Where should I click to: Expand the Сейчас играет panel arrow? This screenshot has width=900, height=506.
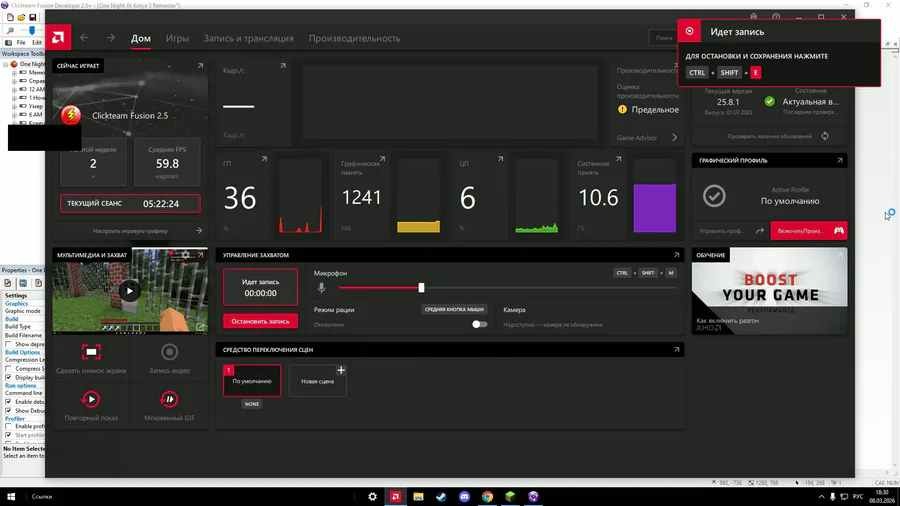tap(200, 66)
